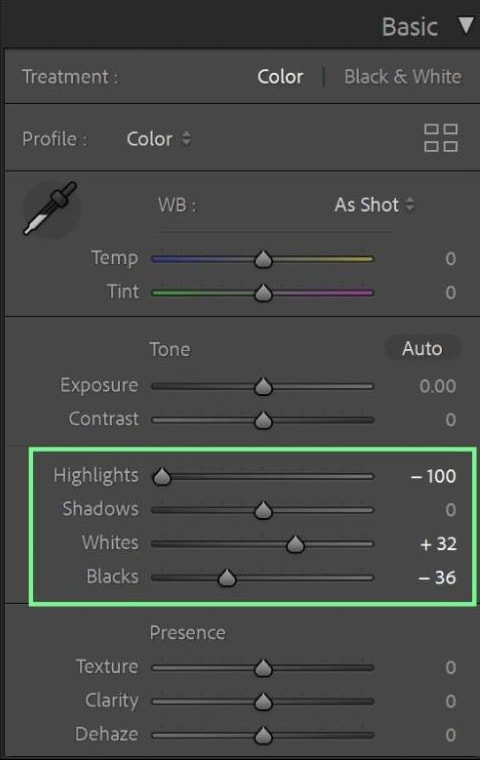Select Color treatment
This screenshot has width=480, height=760.
pos(280,77)
